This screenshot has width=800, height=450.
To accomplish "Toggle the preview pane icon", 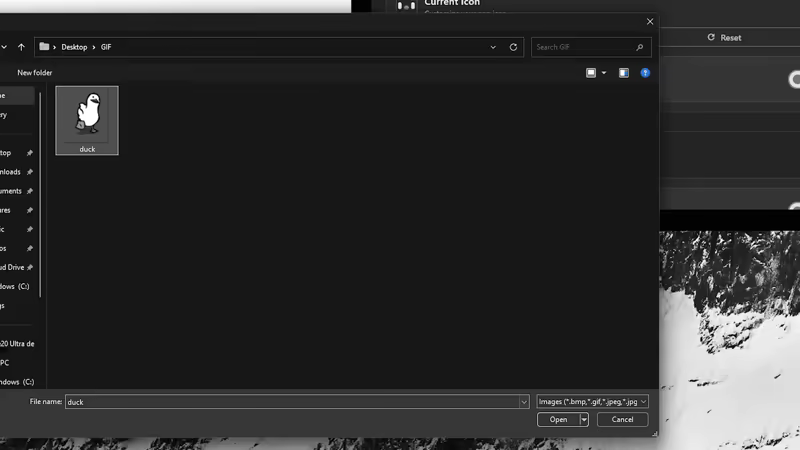I will pyautogui.click(x=623, y=73).
